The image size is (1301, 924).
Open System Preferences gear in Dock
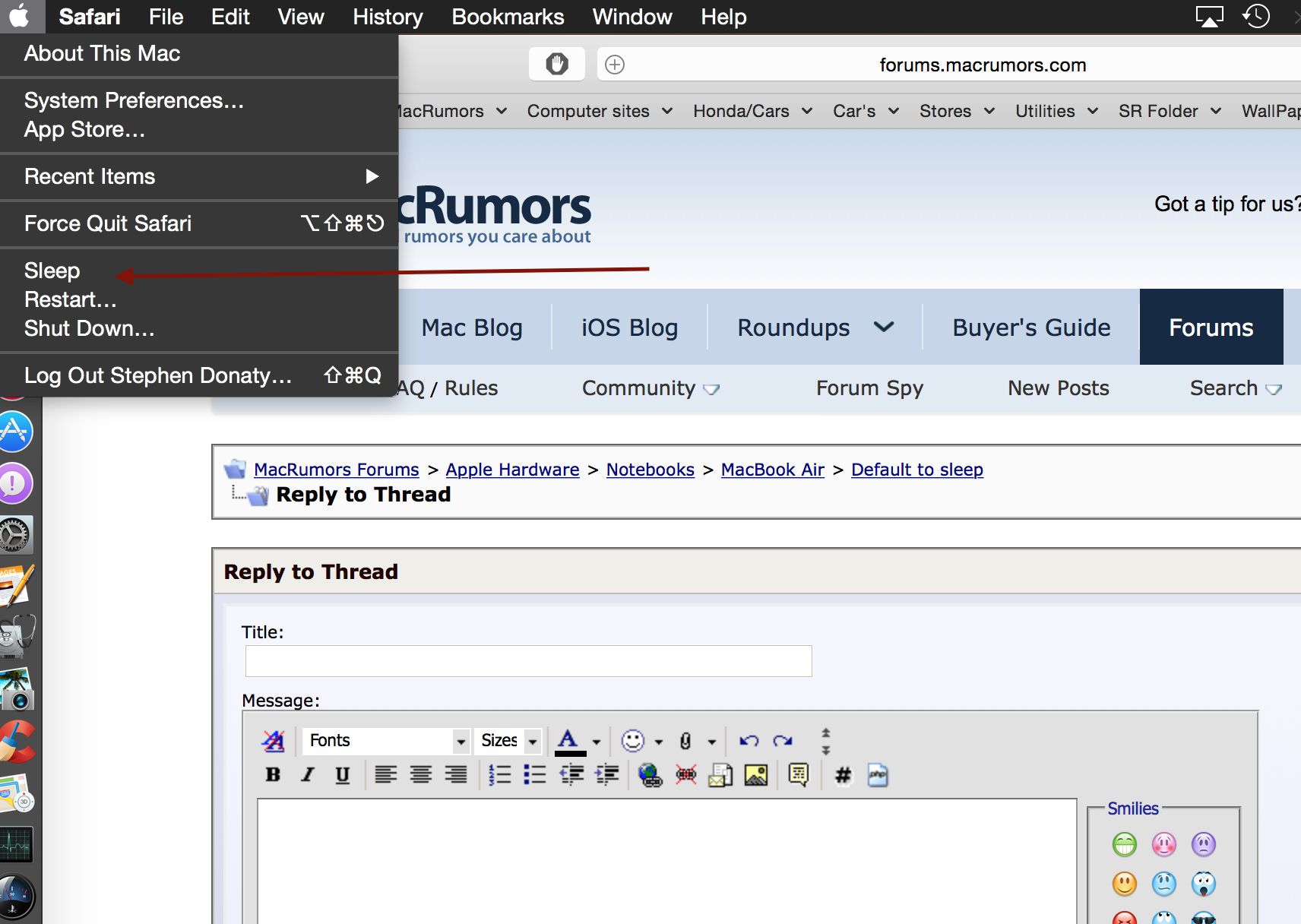[14, 535]
